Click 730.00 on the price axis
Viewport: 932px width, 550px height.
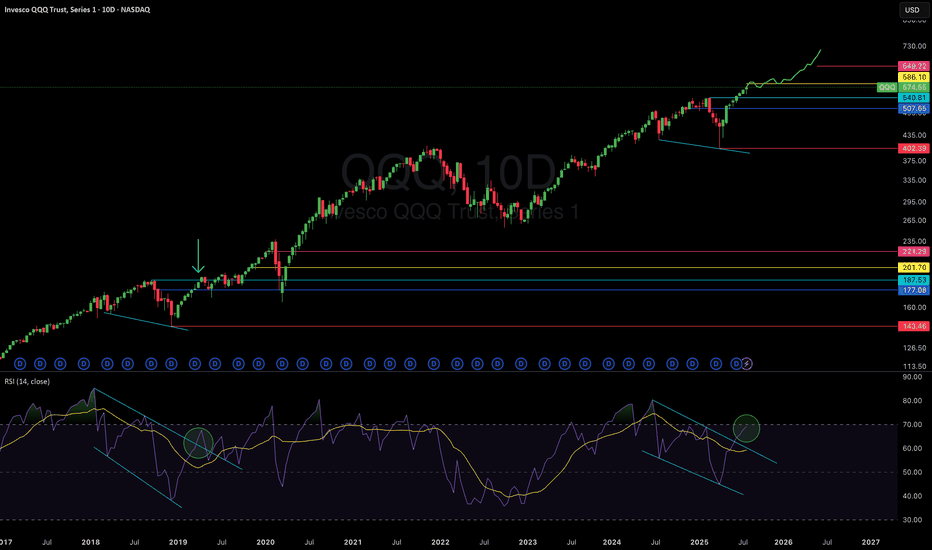[x=914, y=46]
